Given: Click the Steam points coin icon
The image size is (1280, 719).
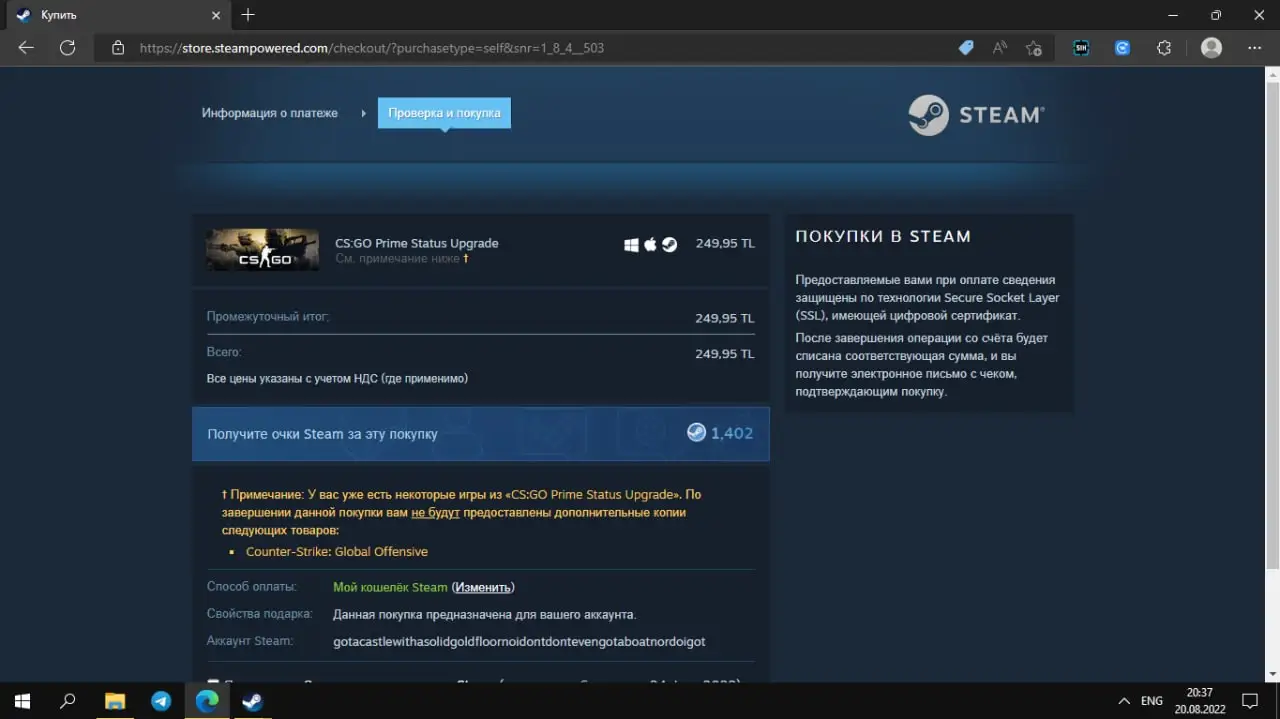Looking at the screenshot, I should (696, 432).
